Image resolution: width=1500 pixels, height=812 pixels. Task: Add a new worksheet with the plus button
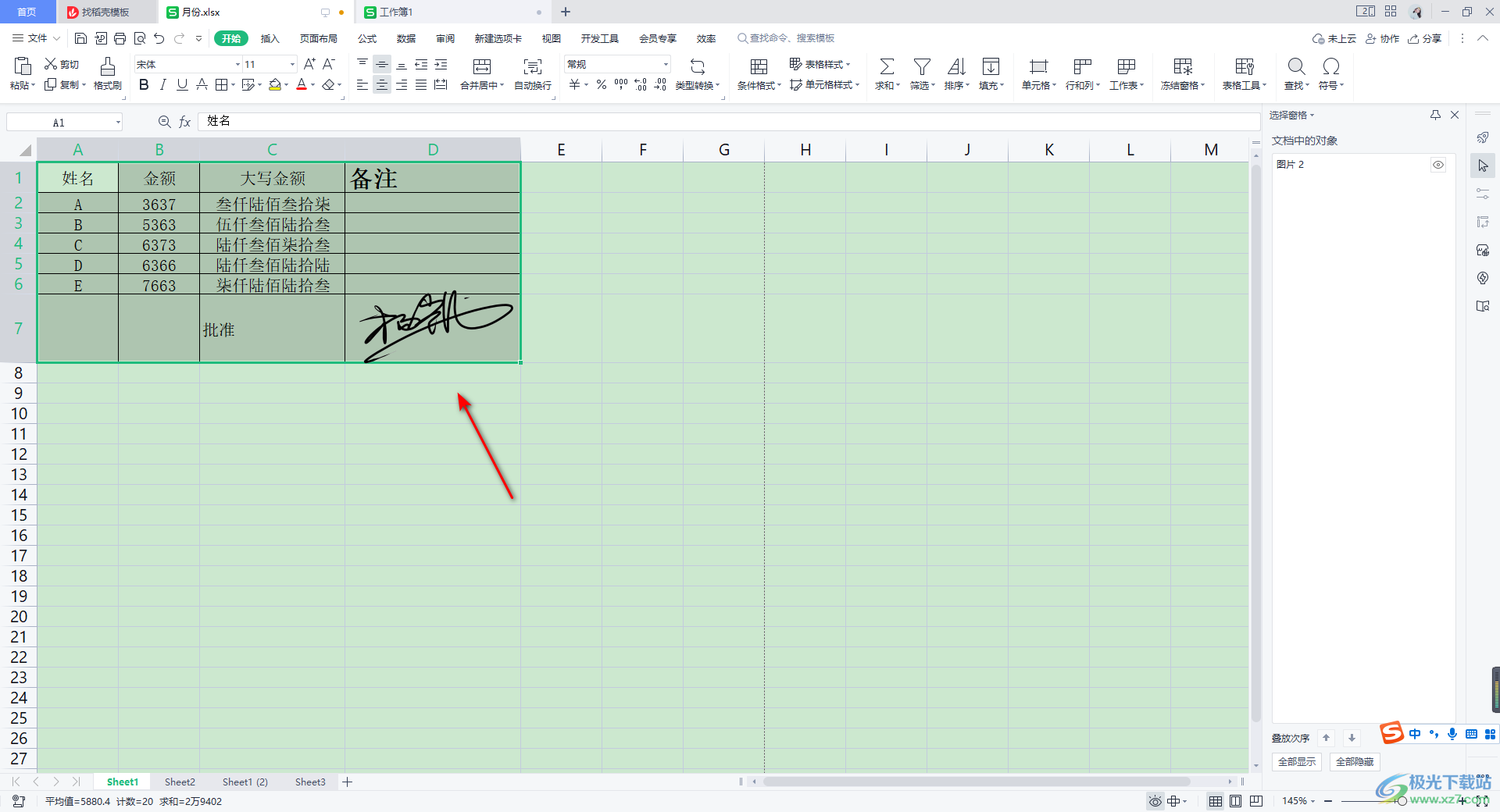point(348,782)
